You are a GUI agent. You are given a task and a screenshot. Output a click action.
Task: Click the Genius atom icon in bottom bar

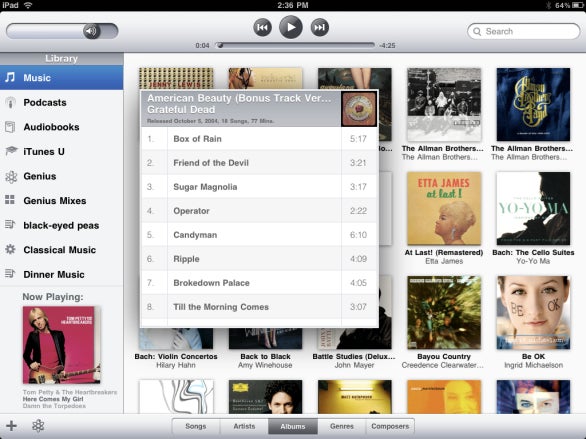pos(38,426)
